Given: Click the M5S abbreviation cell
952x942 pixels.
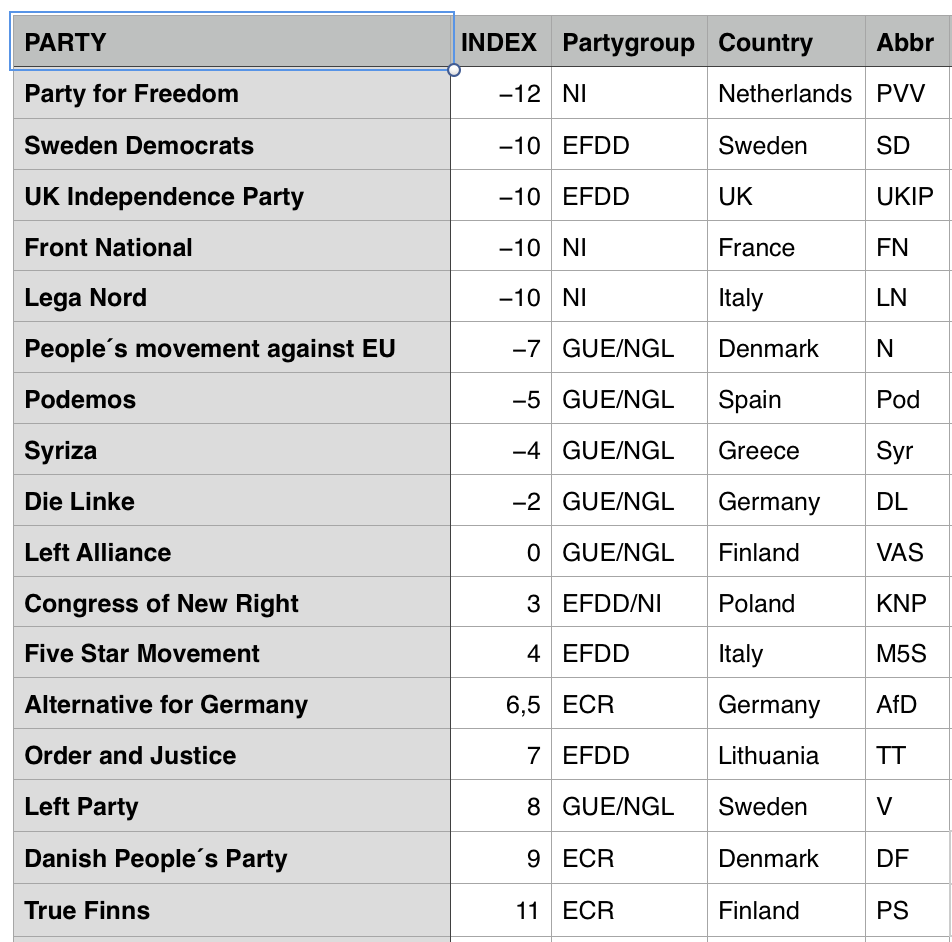Looking at the screenshot, I should (906, 654).
